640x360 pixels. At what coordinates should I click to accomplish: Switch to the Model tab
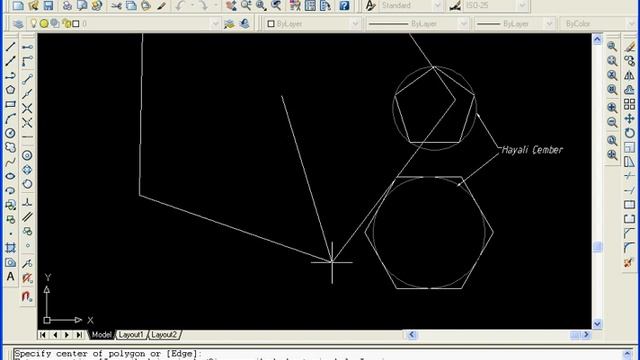(x=101, y=335)
